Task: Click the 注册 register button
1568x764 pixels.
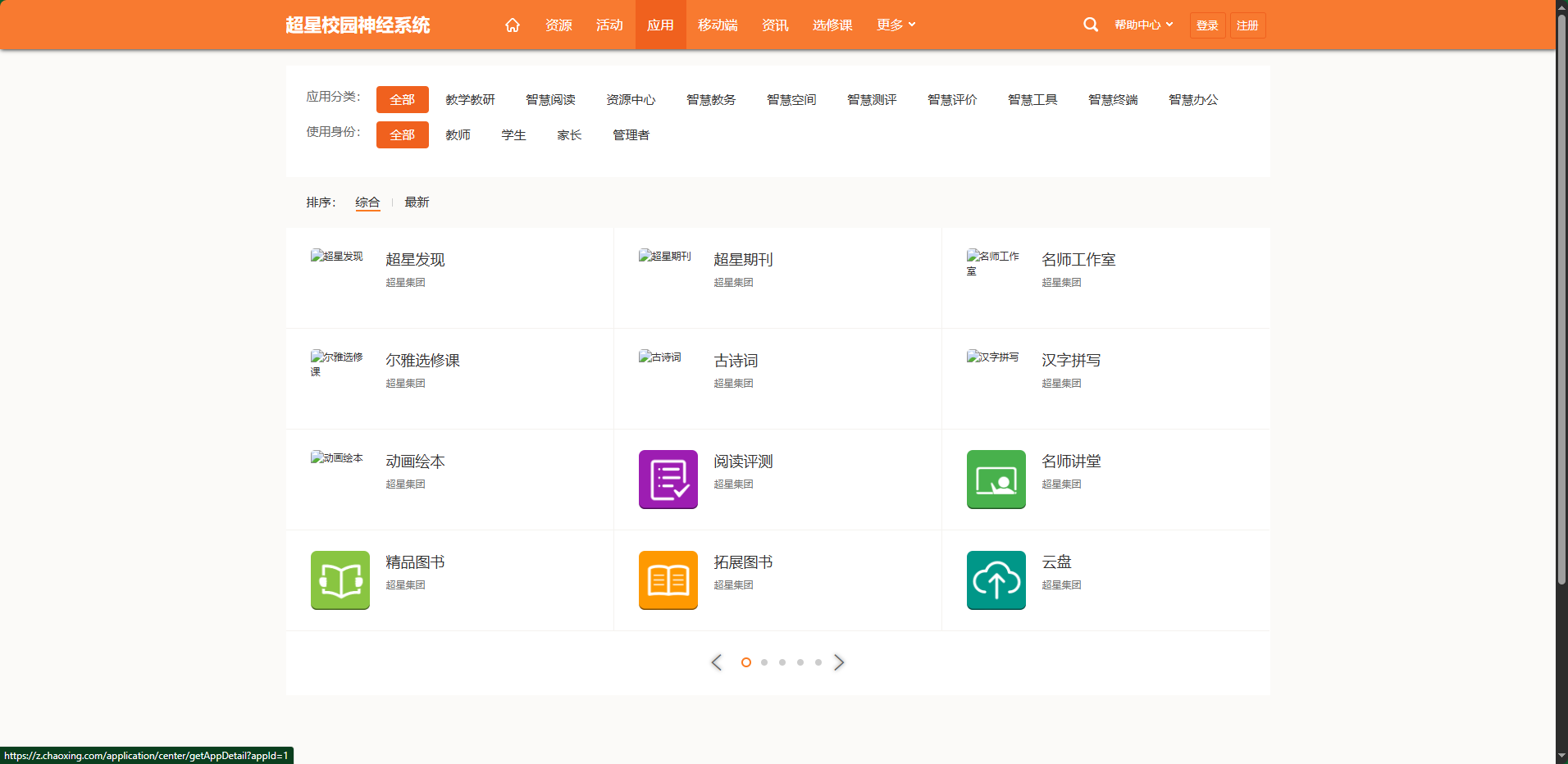Action: pos(1247,25)
